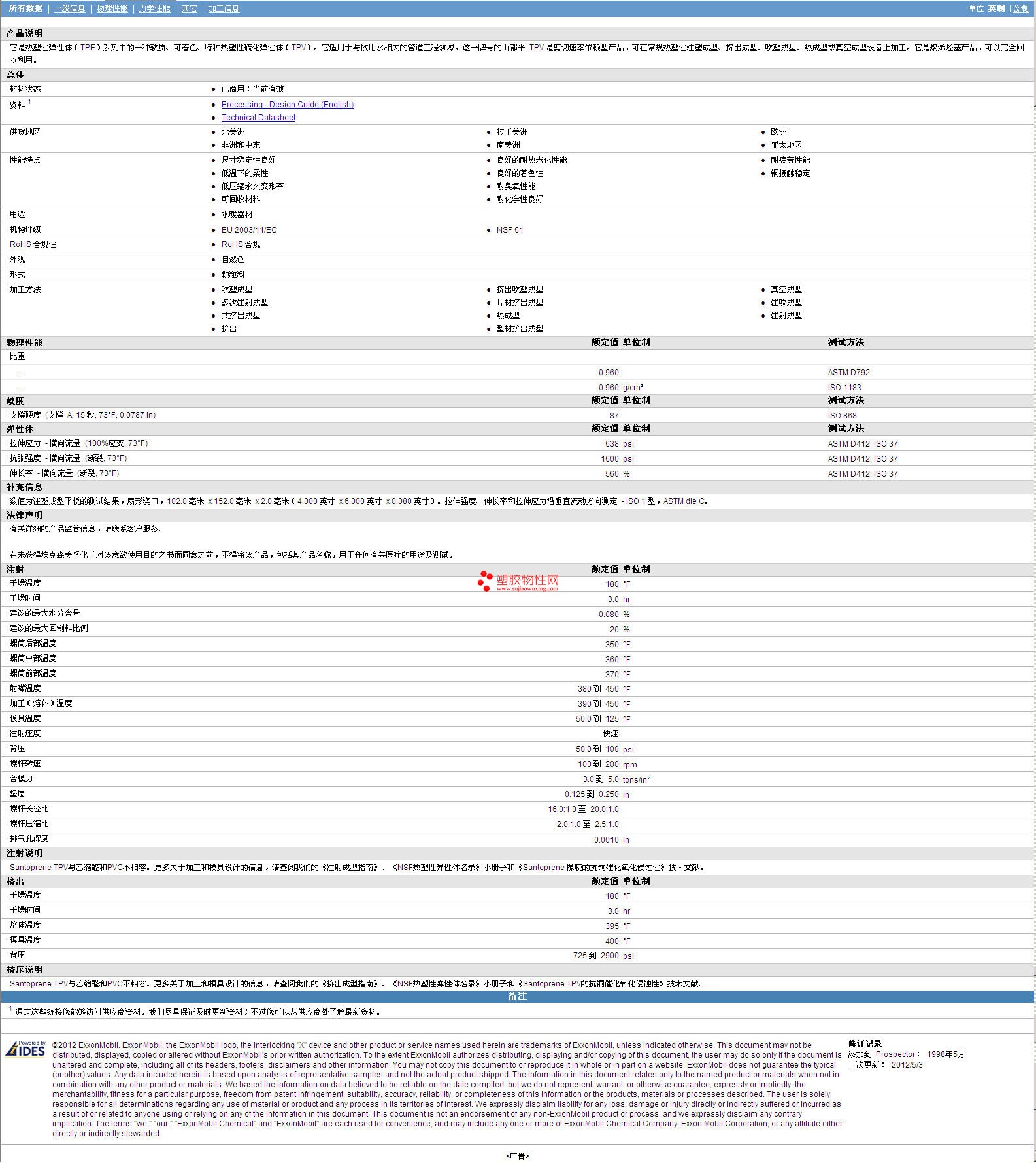Screen dimensions: 1036x1163
Task: Click 颗粒料 form entry
Action: click(233, 275)
